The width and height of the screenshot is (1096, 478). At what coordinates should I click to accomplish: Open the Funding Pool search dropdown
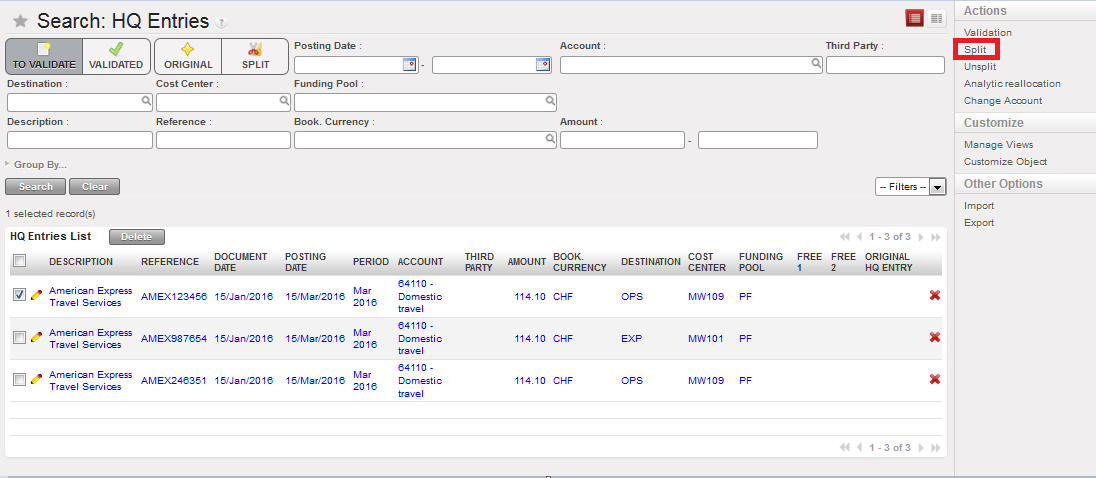pos(549,101)
